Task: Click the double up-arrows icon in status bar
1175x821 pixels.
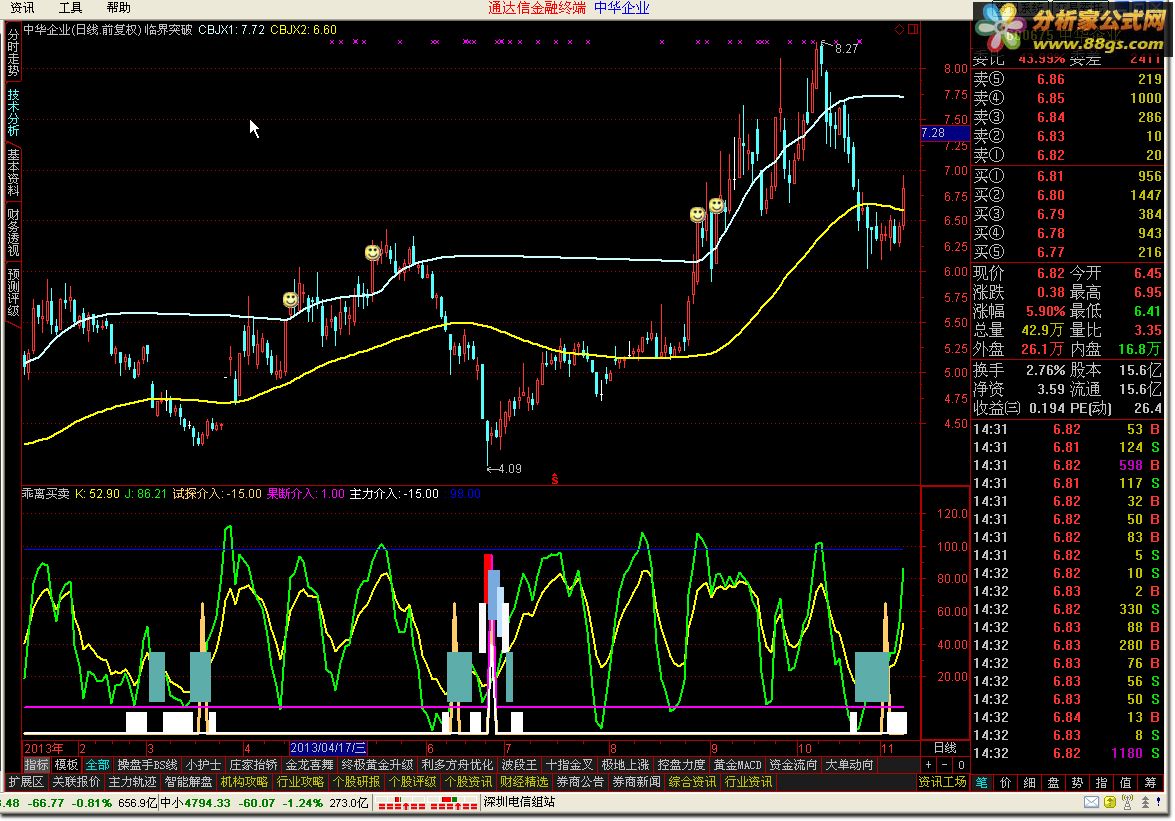Action: [1144, 802]
